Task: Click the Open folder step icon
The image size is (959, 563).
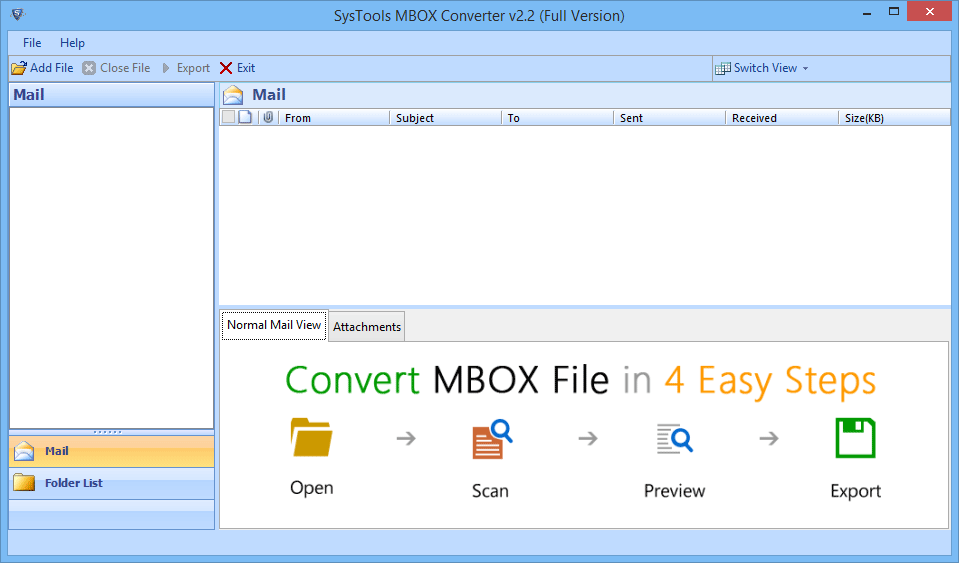Action: click(x=311, y=437)
